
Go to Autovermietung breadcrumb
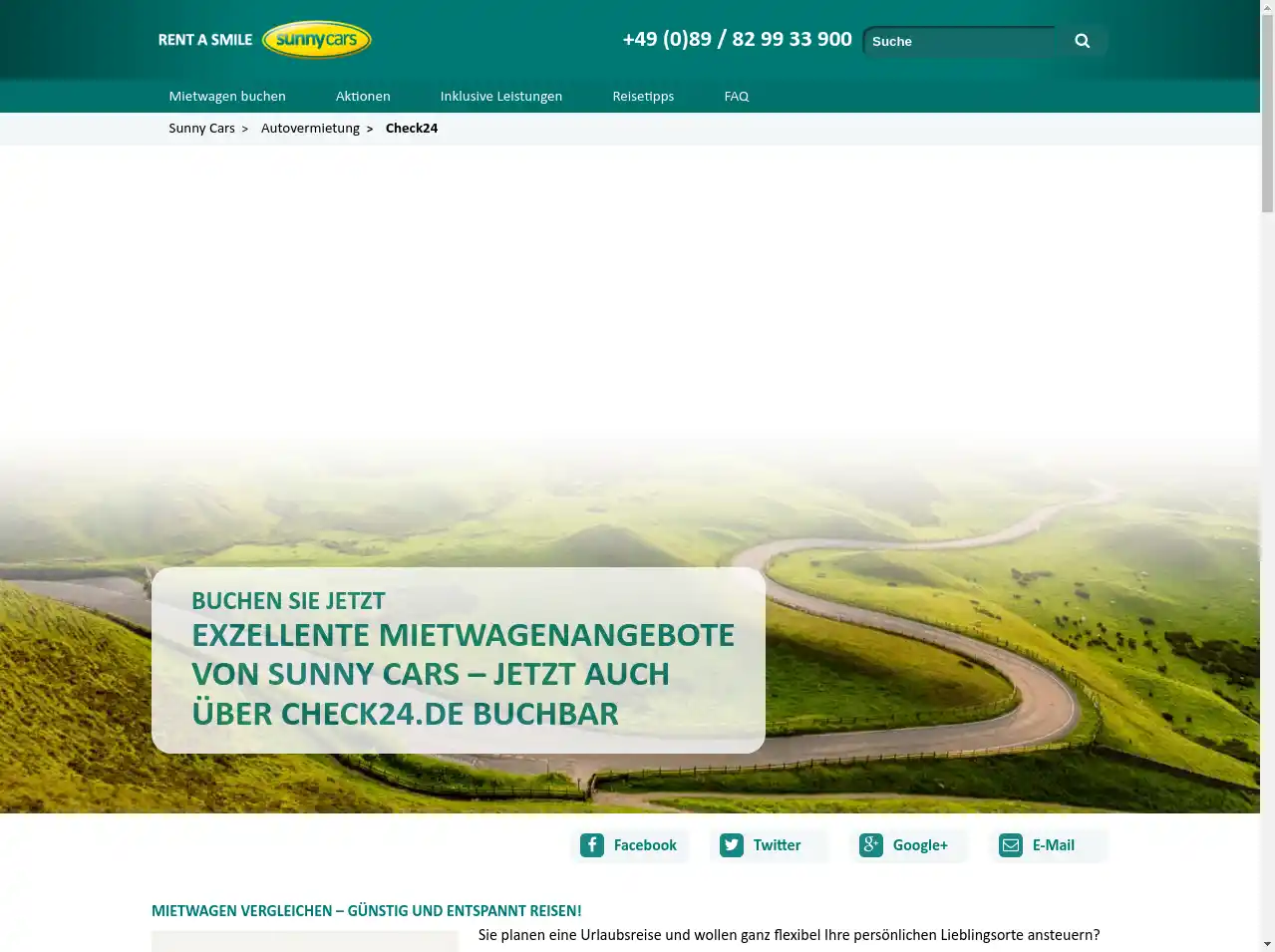310,129
